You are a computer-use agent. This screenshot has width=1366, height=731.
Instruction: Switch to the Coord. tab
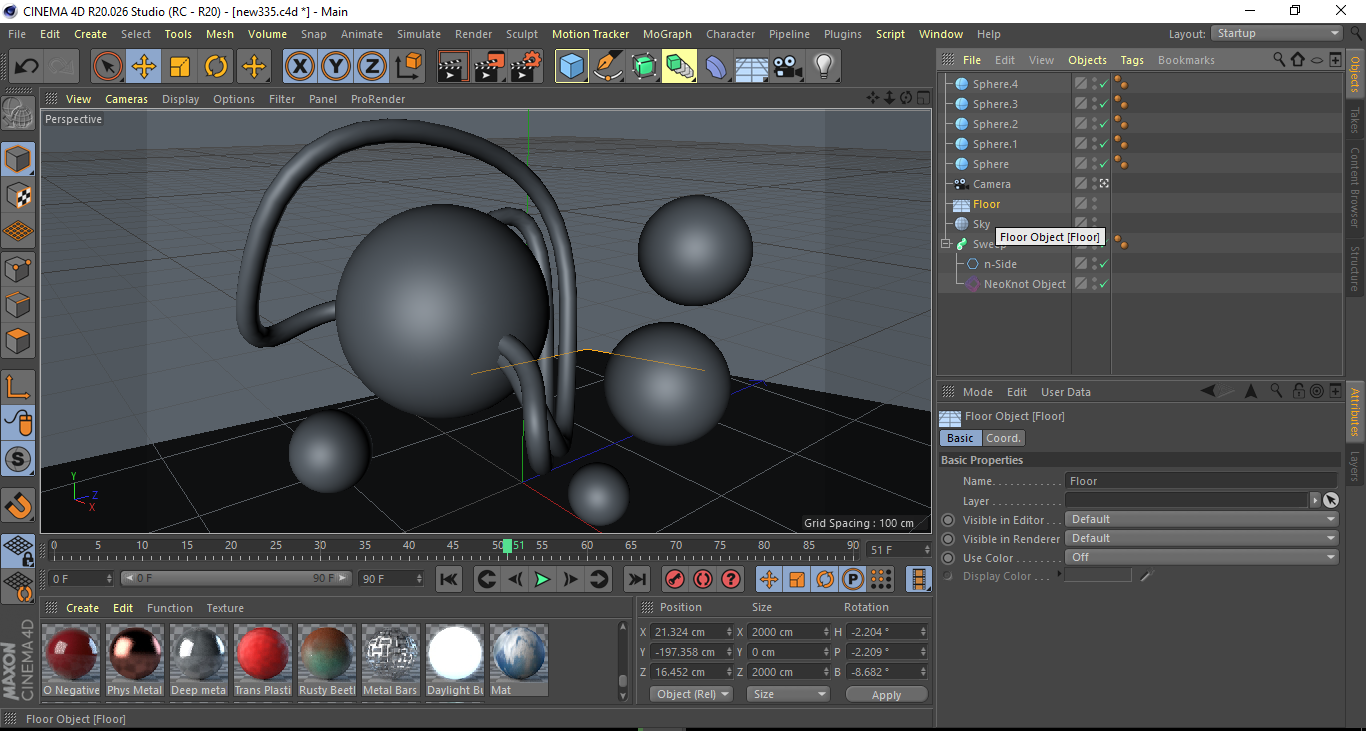[1003, 438]
